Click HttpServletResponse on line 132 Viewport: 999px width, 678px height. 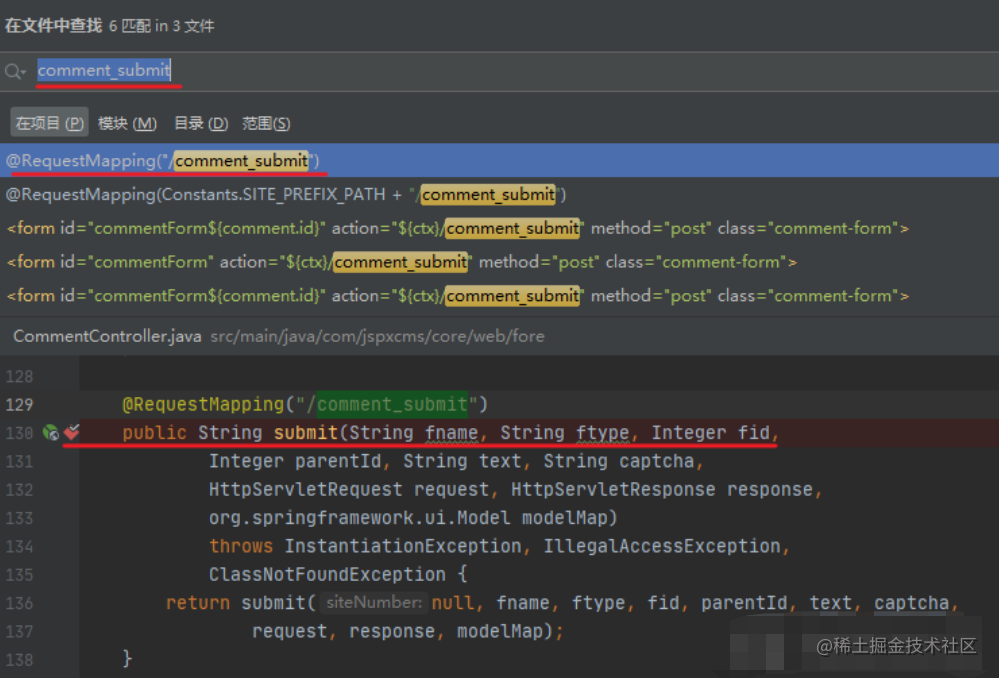(613, 489)
